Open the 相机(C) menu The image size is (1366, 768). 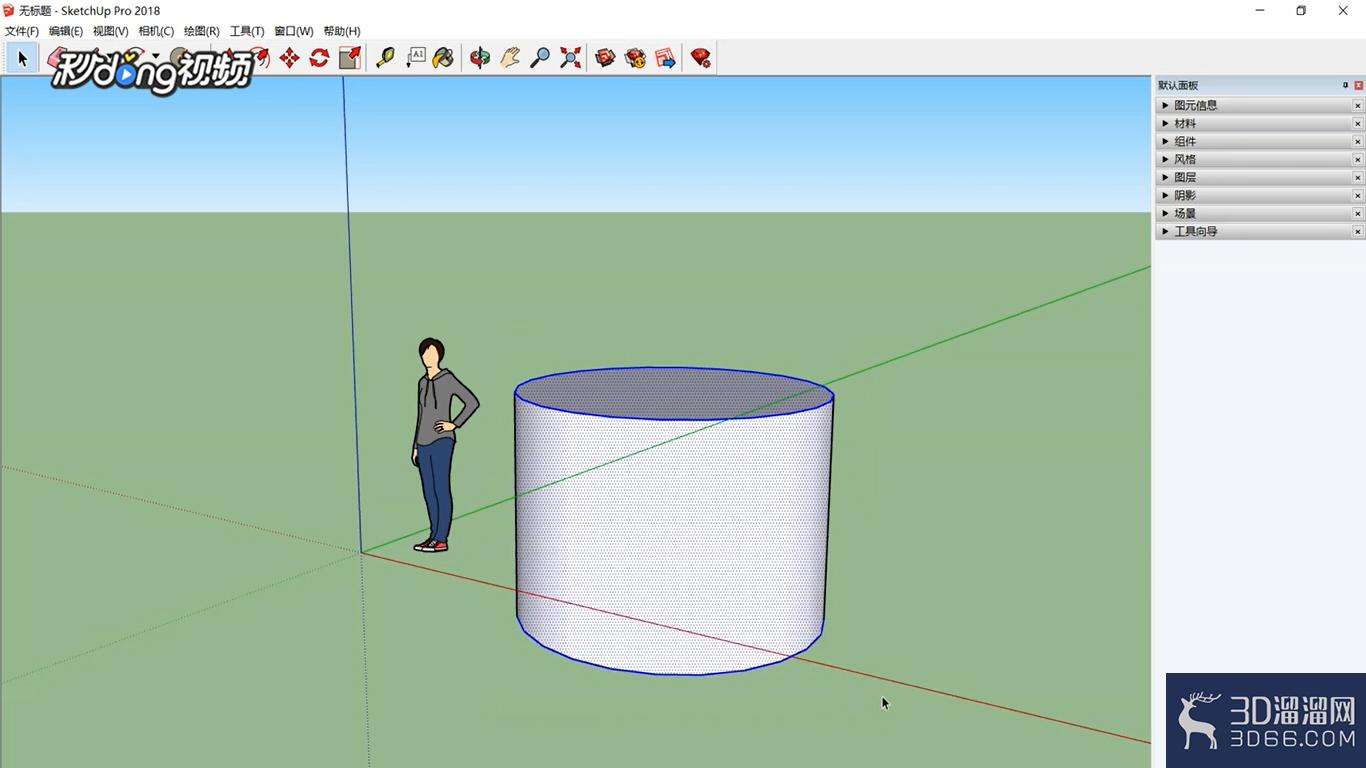[x=156, y=31]
